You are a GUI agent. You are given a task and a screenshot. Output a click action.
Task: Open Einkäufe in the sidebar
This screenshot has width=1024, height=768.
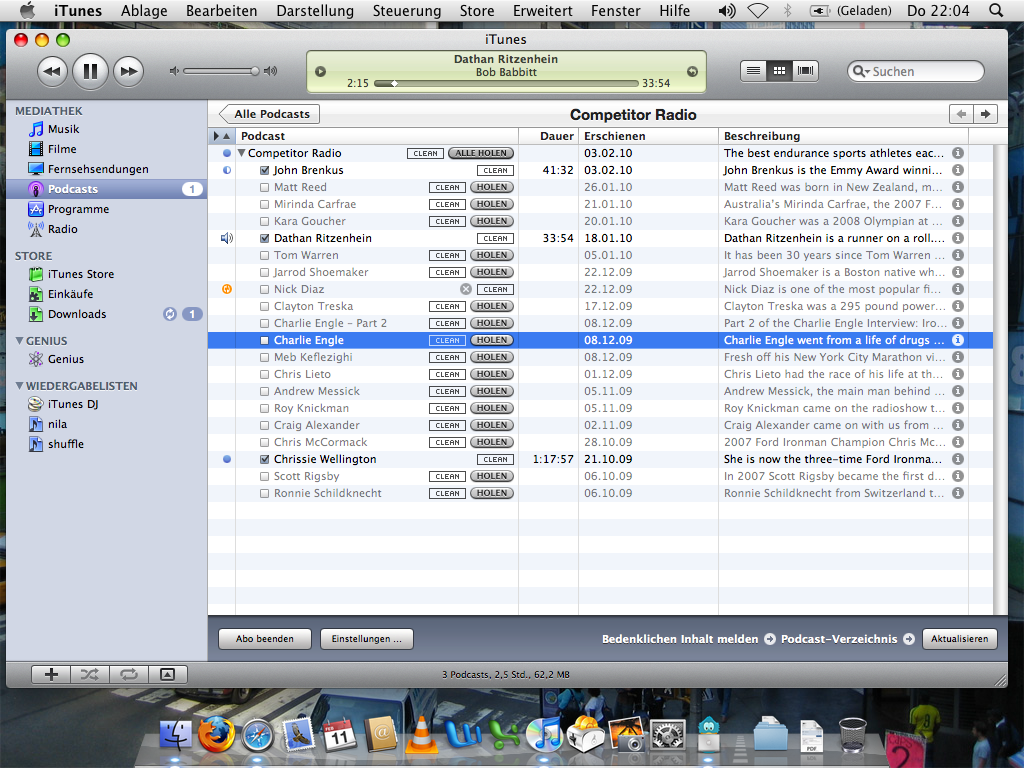pyautogui.click(x=70, y=294)
